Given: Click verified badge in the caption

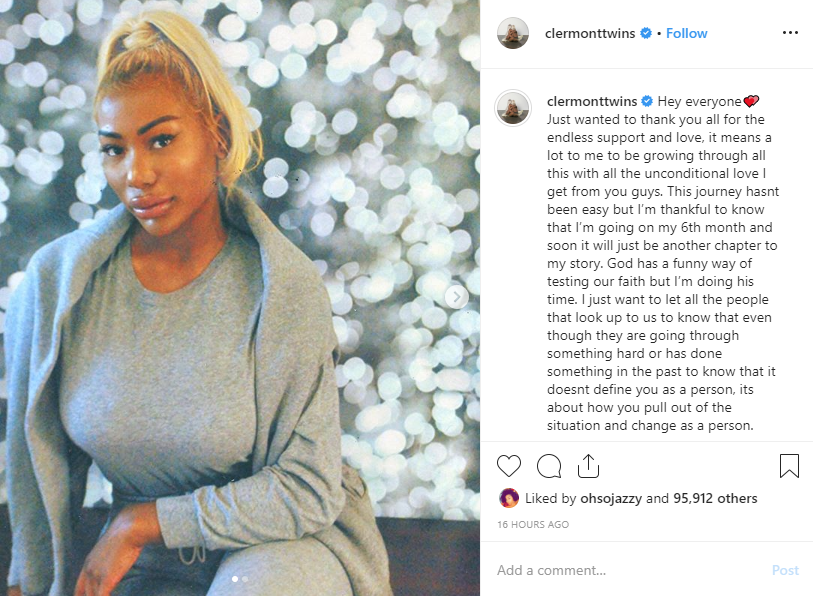Looking at the screenshot, I should coord(647,101).
